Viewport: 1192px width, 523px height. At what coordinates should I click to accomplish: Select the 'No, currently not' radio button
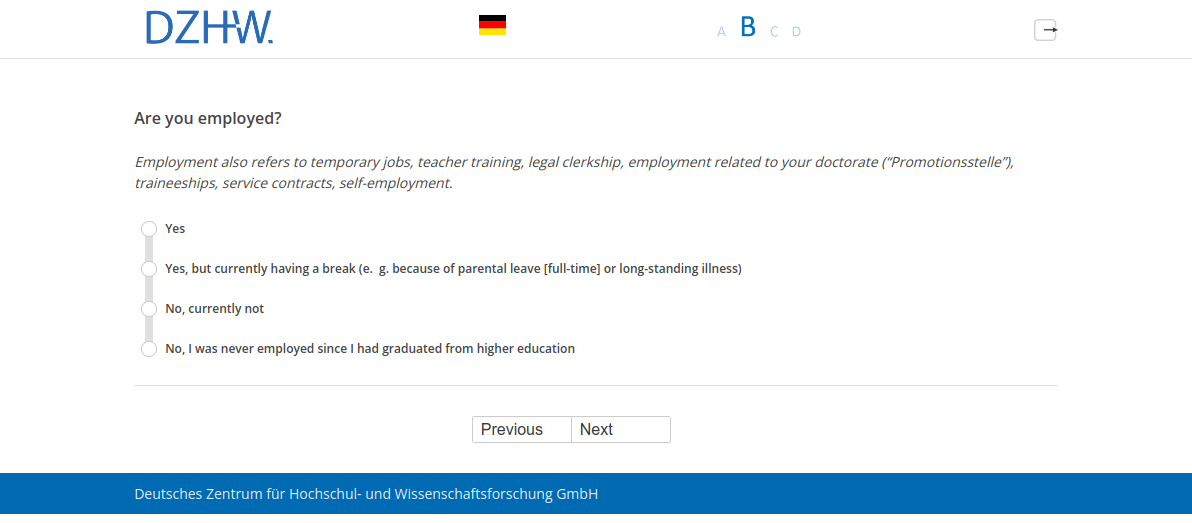pyautogui.click(x=149, y=309)
